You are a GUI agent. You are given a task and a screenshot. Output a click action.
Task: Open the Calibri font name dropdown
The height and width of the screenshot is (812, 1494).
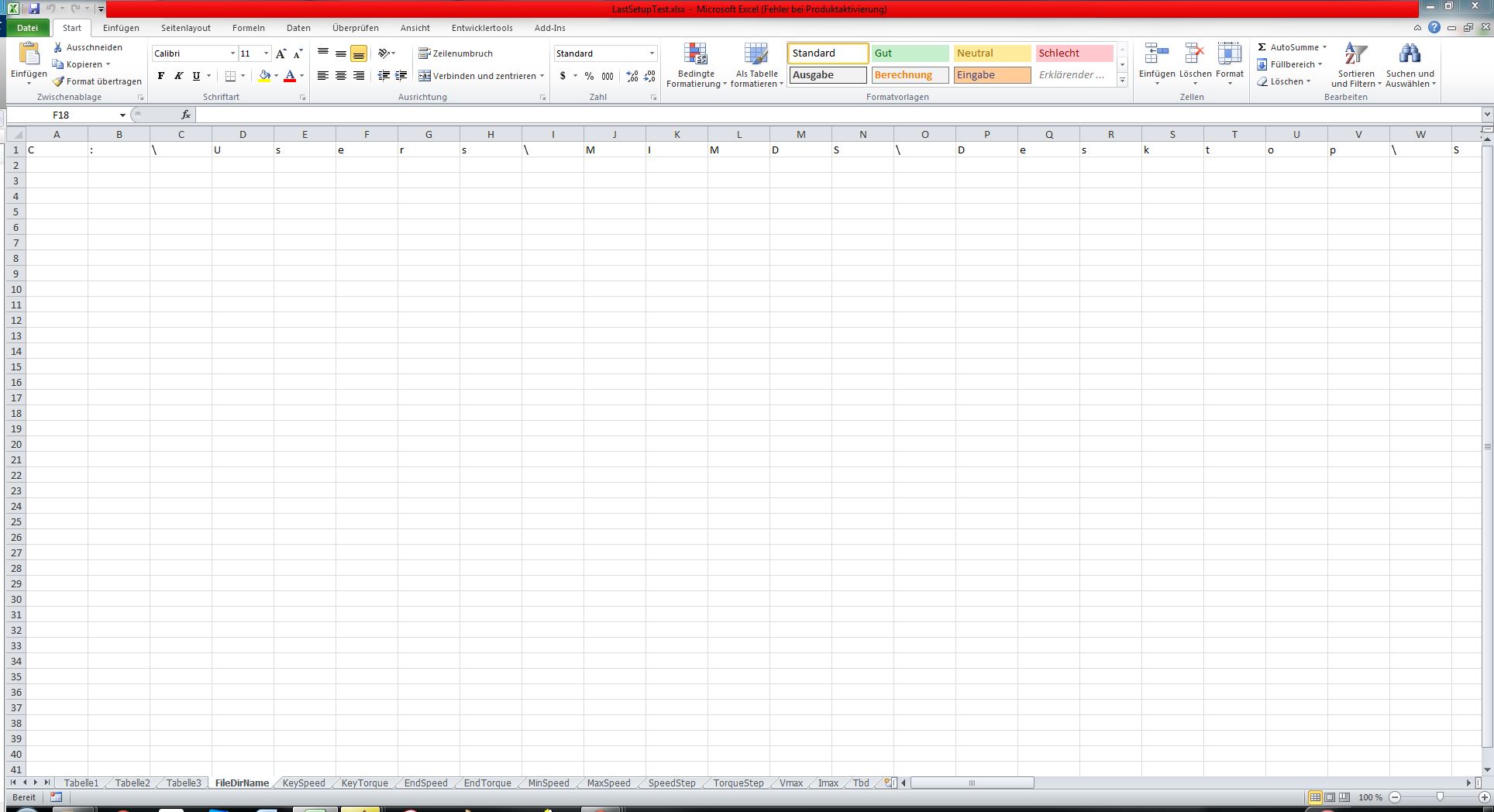coord(232,53)
